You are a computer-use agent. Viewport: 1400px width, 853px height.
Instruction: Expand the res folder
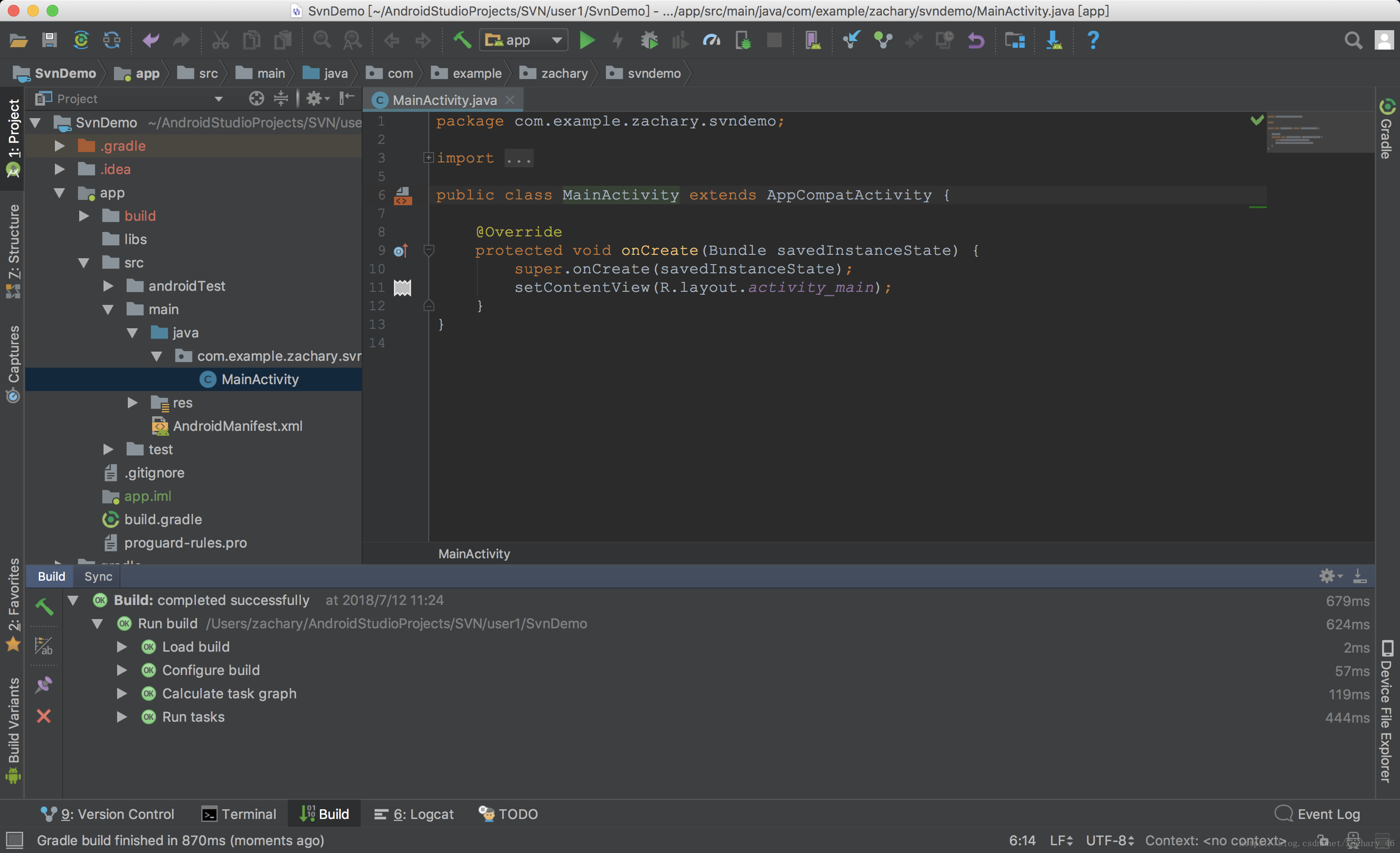(x=132, y=402)
